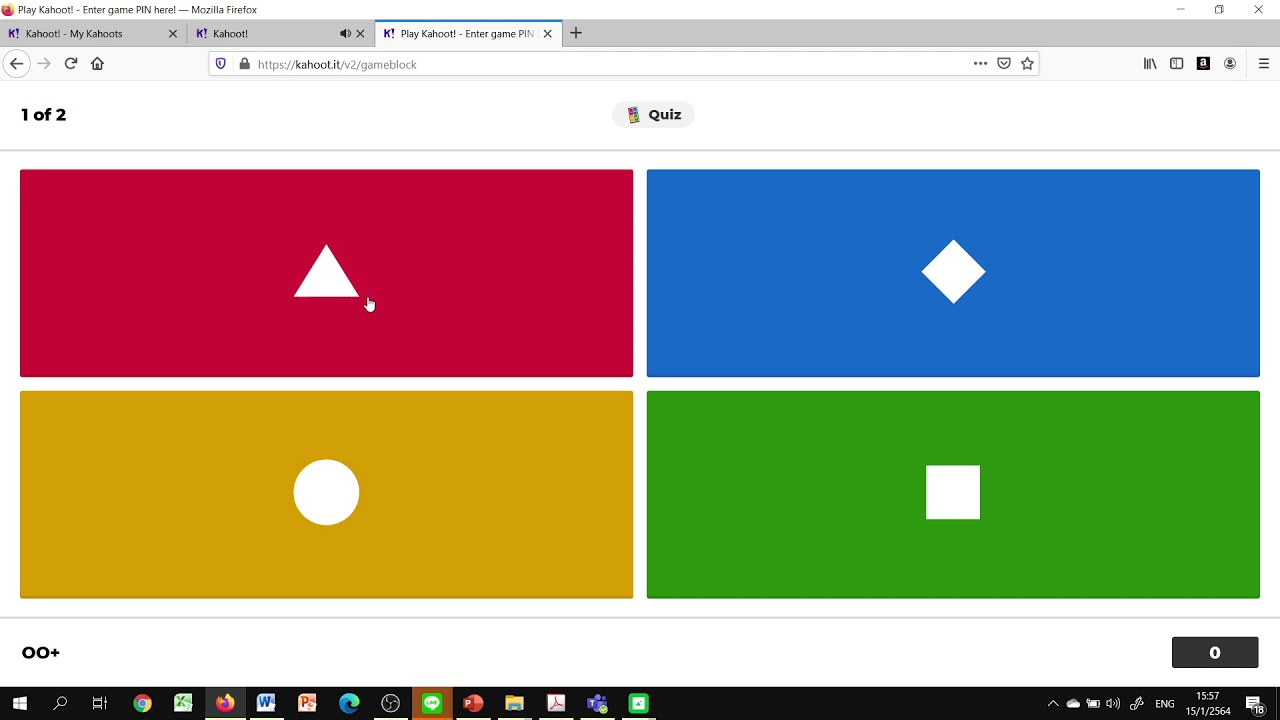Open File Explorer from taskbar
1280x720 pixels.
click(514, 704)
